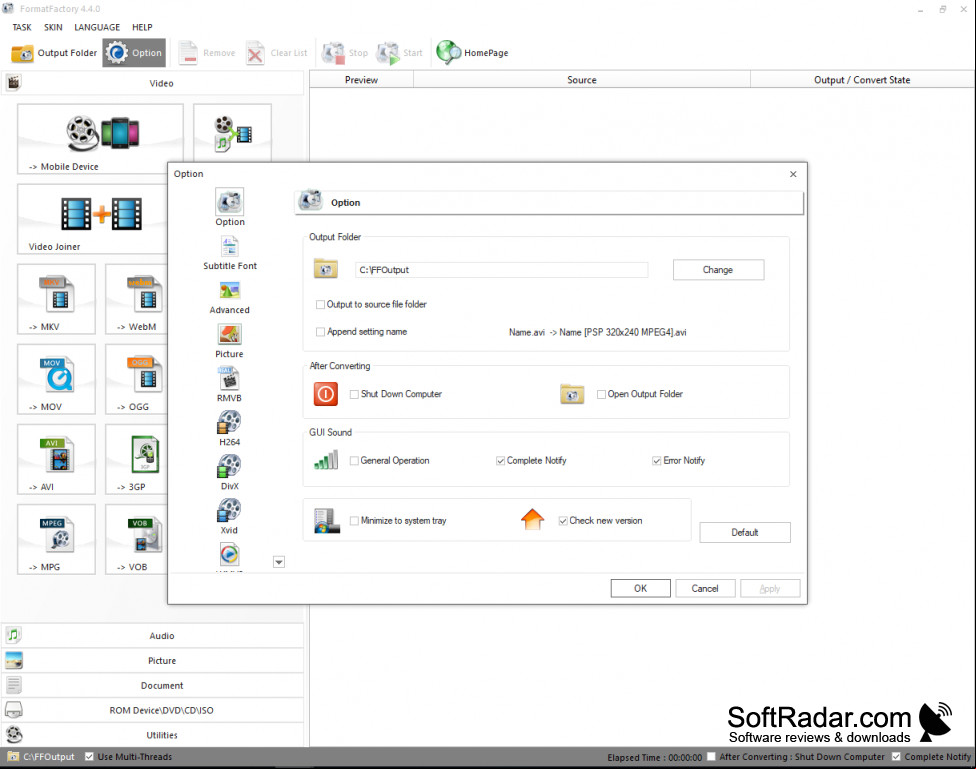
Task: Click C:\FFOutput path in status bar
Action: click(x=49, y=757)
